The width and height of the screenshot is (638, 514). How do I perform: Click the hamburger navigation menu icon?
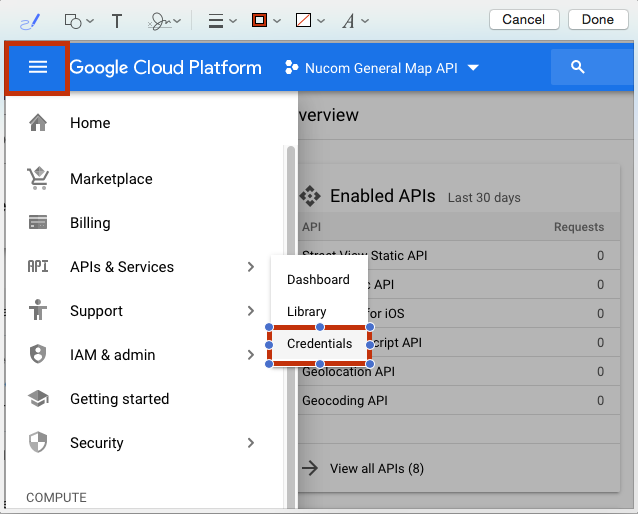(38, 67)
